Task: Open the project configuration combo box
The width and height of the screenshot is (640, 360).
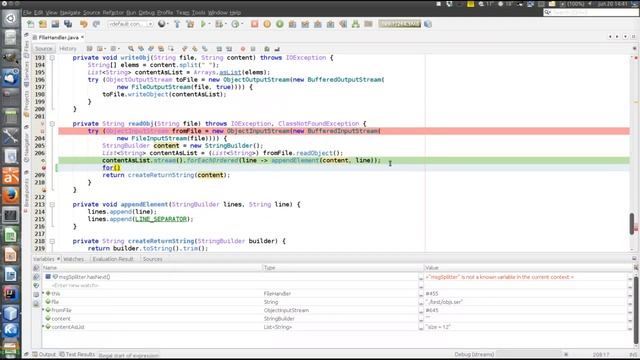Action: pos(131,24)
